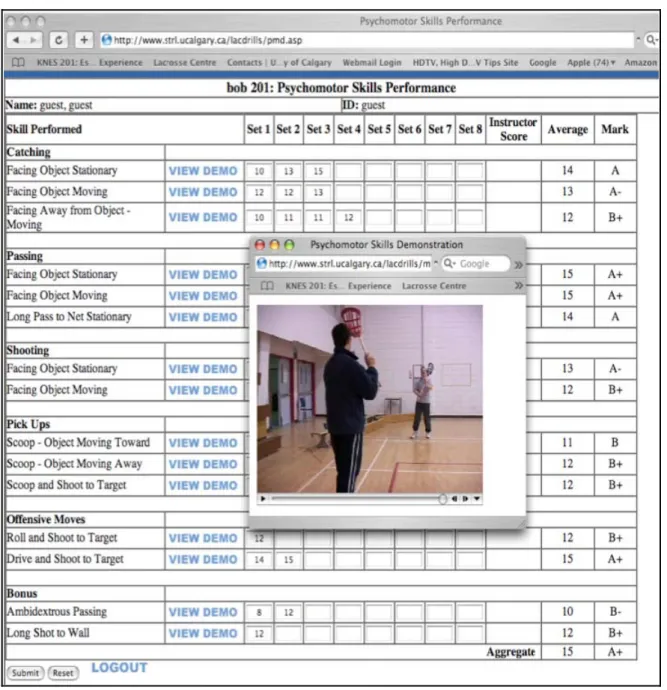Open bookmarks book icon in demo popup

click(x=267, y=286)
